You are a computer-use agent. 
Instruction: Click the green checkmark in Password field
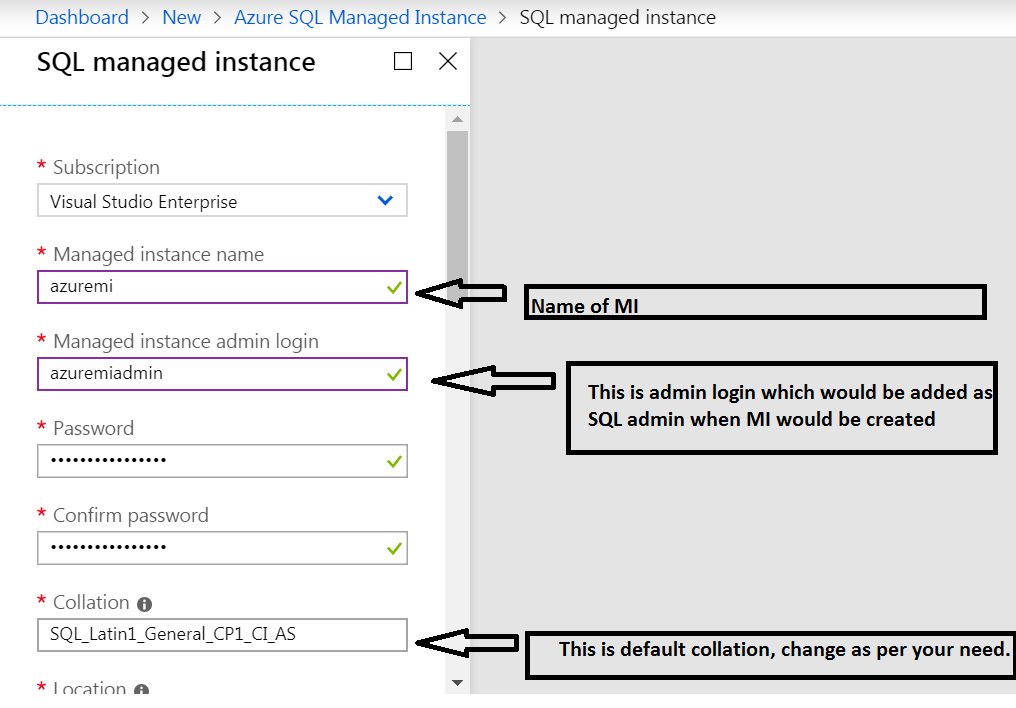pyautogui.click(x=394, y=462)
